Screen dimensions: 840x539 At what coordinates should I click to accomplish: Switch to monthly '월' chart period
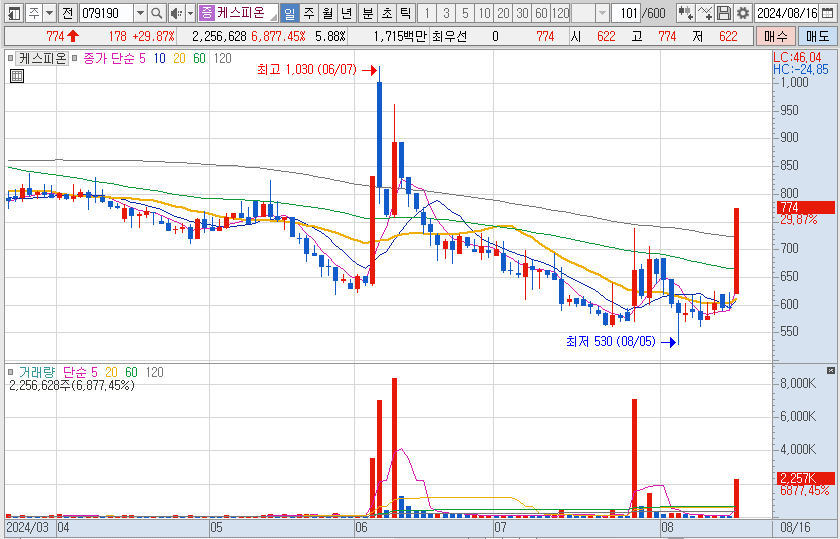(327, 13)
